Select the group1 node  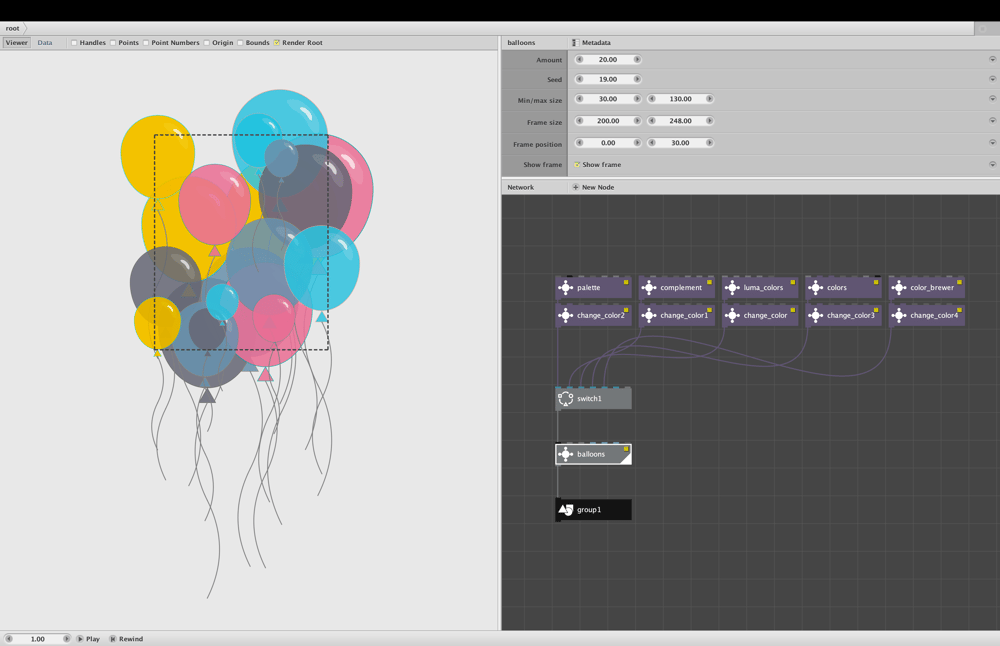coord(594,510)
